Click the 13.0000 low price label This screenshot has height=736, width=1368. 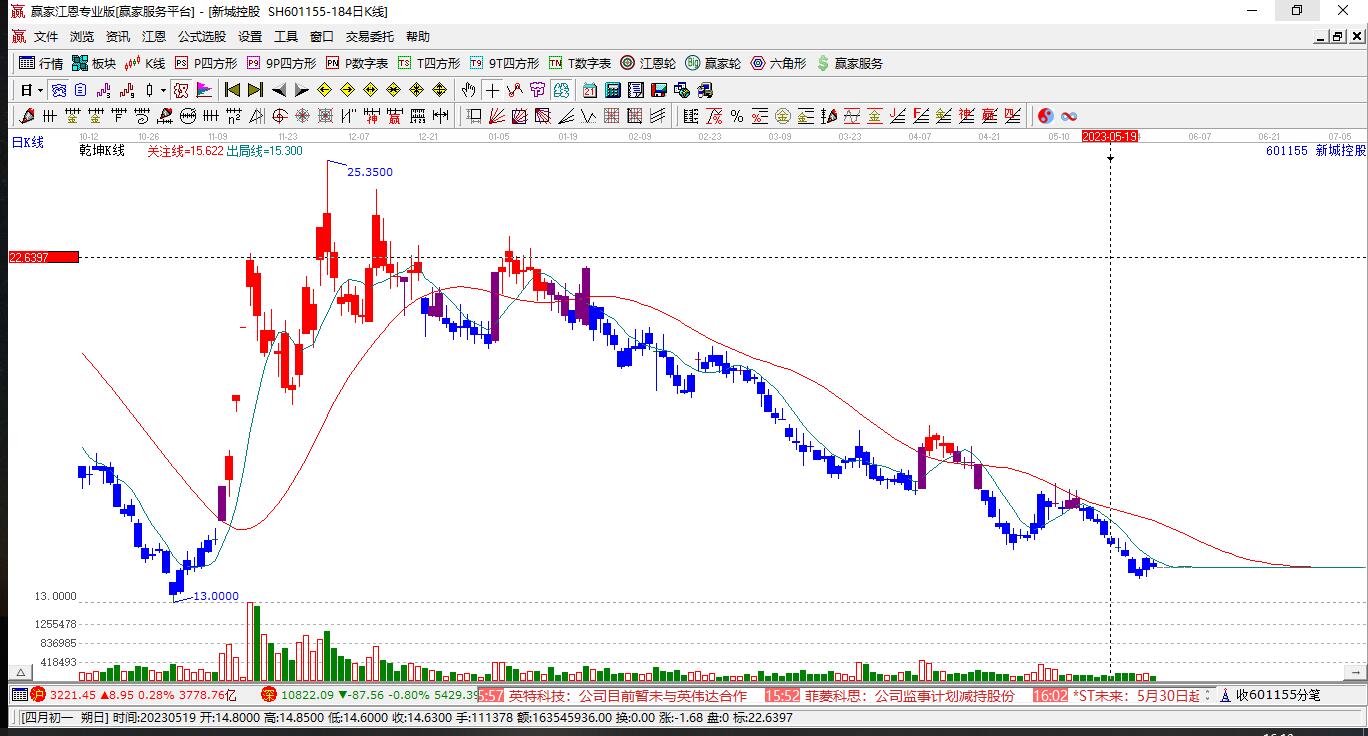coord(216,596)
